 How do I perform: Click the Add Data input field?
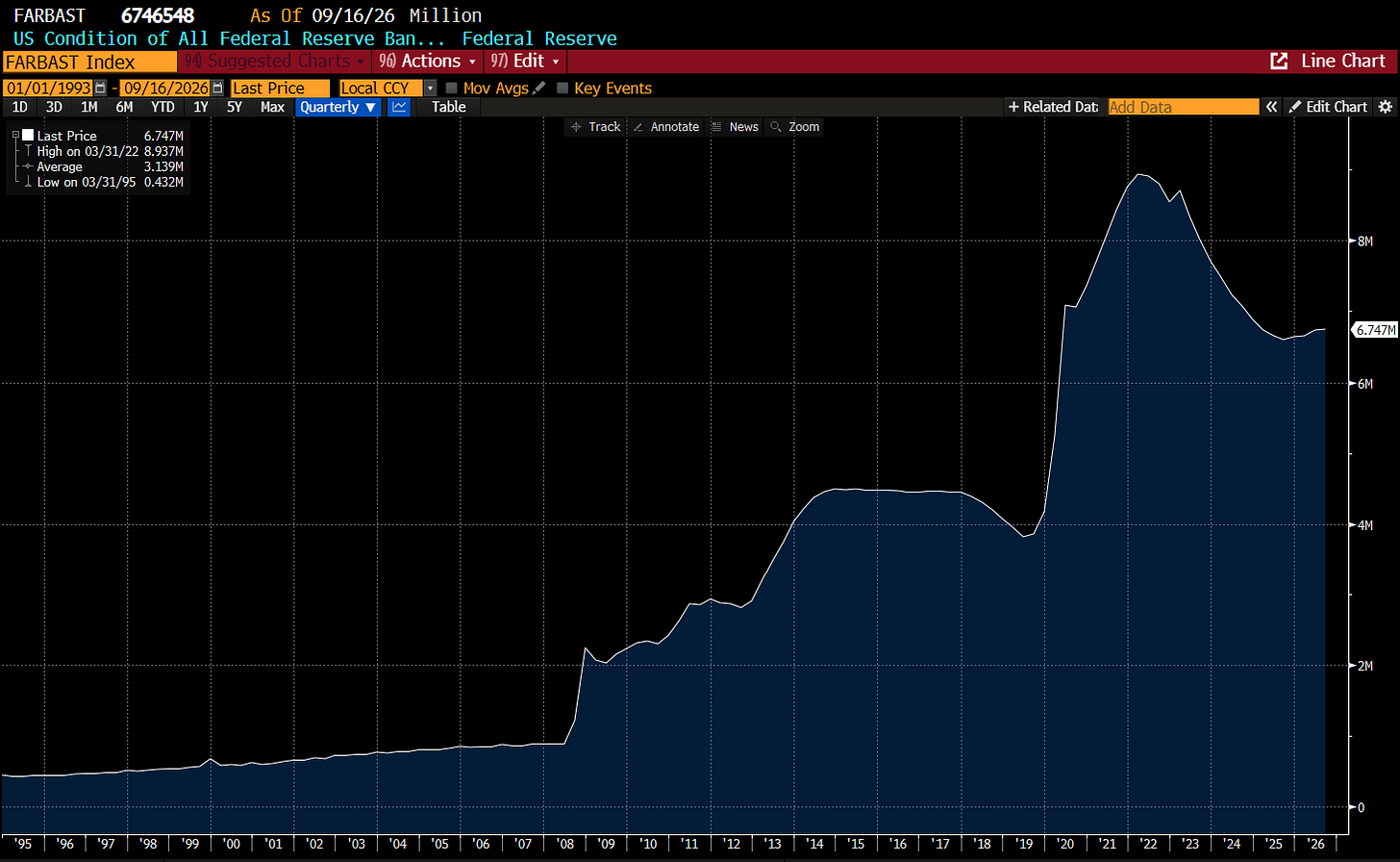click(1183, 107)
